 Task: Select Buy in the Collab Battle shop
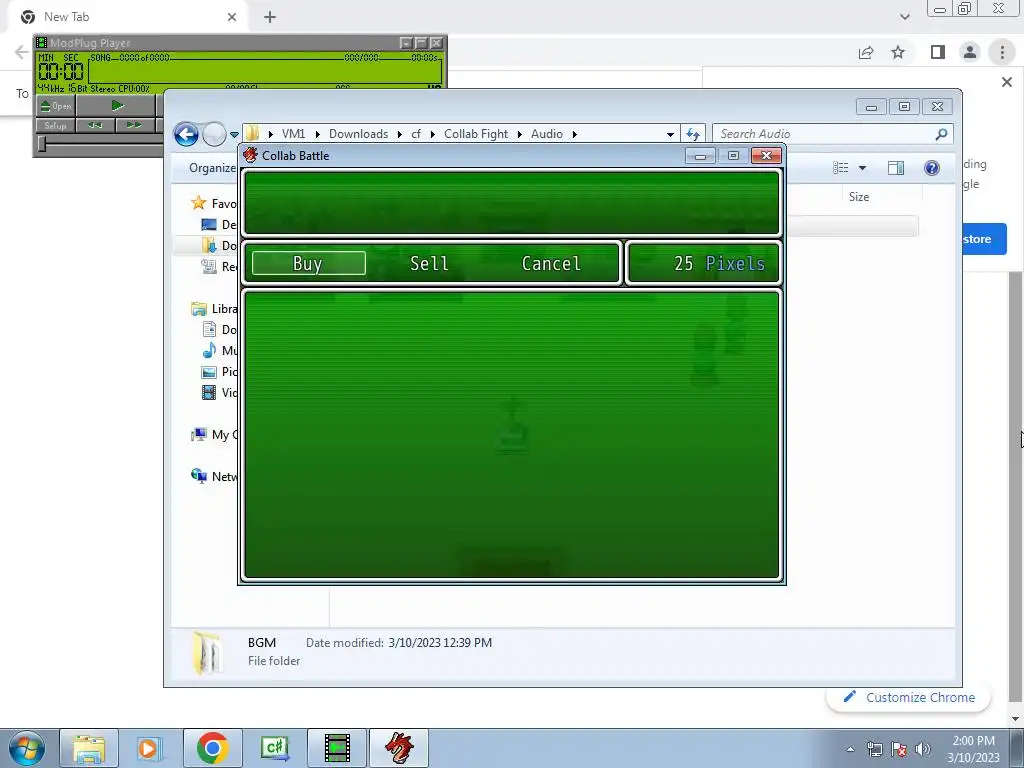pyautogui.click(x=308, y=263)
